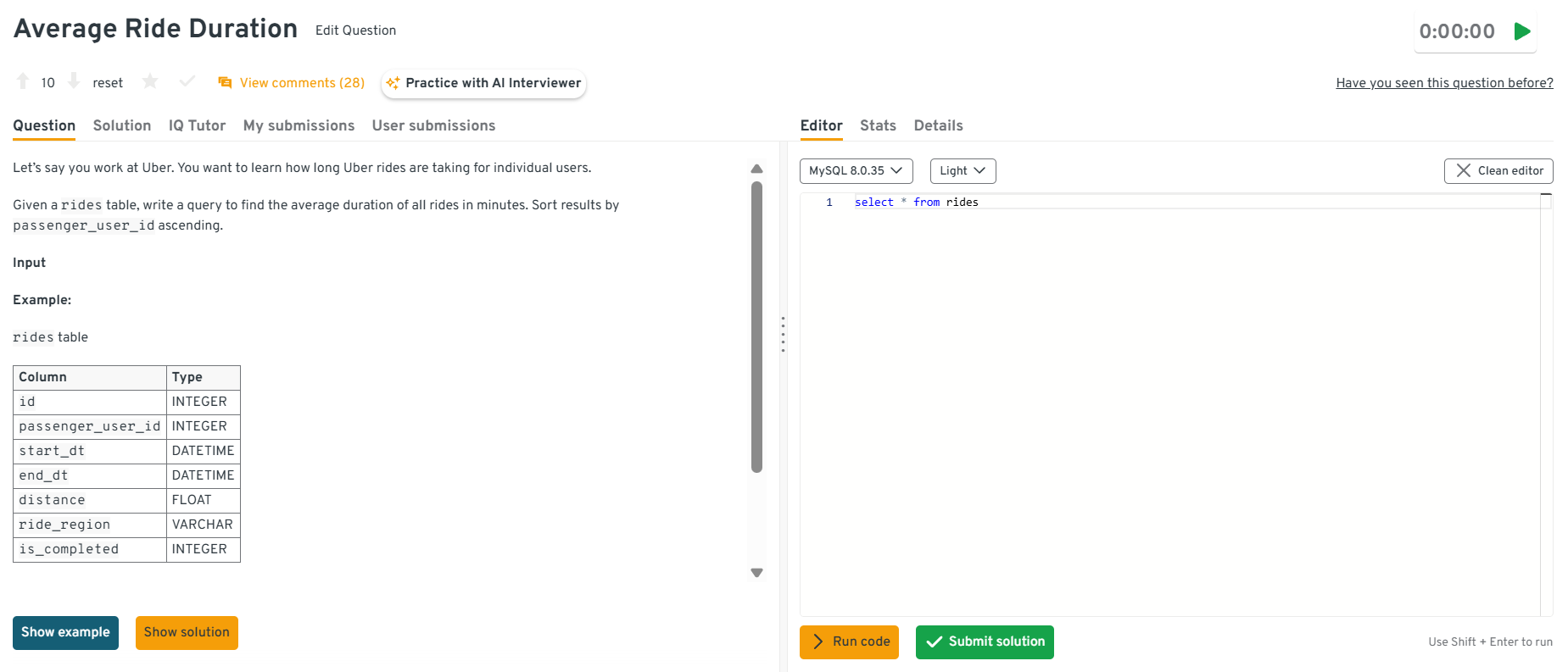The image size is (1568, 672).
Task: Start the timer with green play icon
Action: 1522,31
